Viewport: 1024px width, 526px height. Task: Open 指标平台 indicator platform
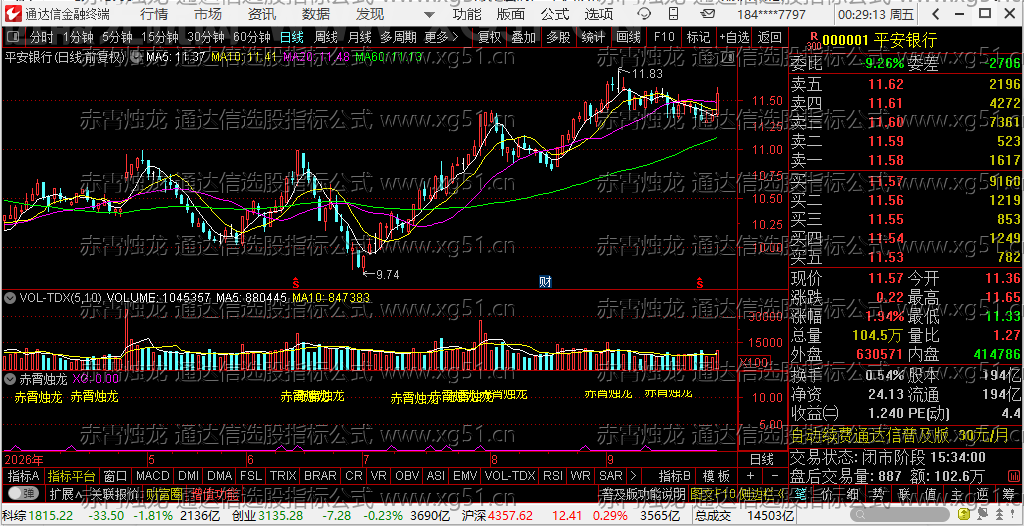coord(71,476)
